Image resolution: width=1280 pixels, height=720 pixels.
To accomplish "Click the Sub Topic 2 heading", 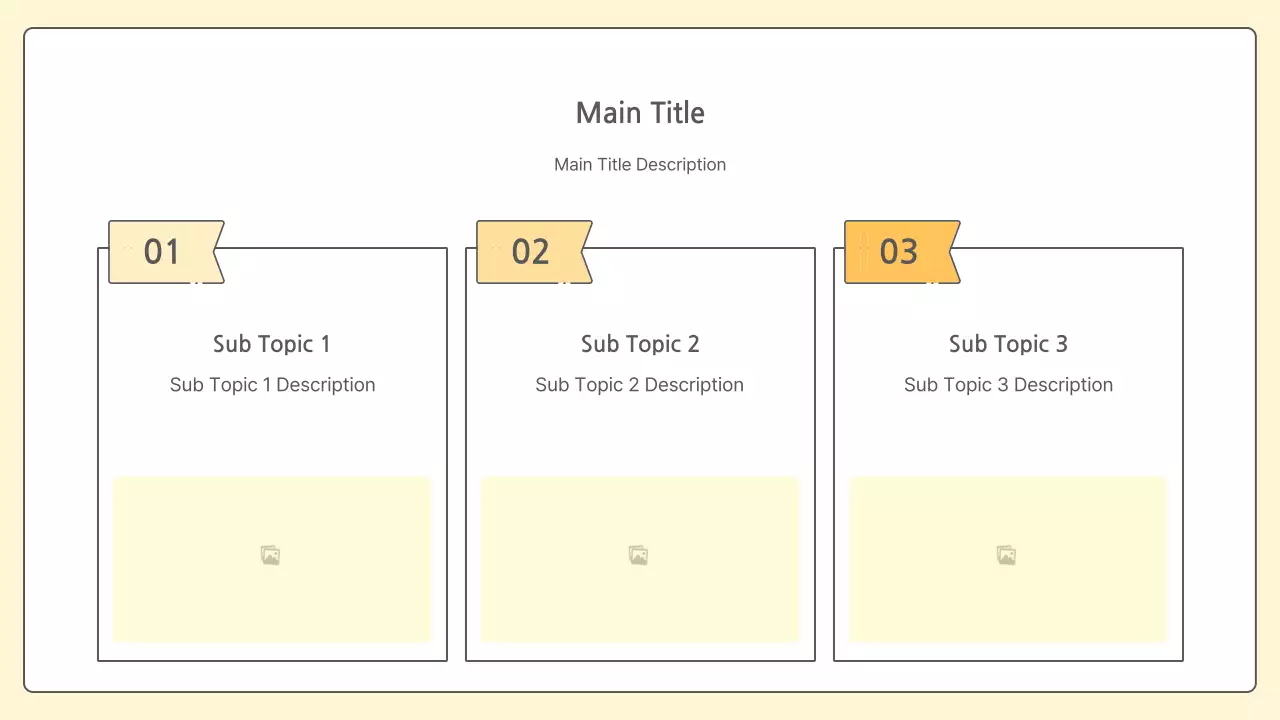I will [x=640, y=344].
